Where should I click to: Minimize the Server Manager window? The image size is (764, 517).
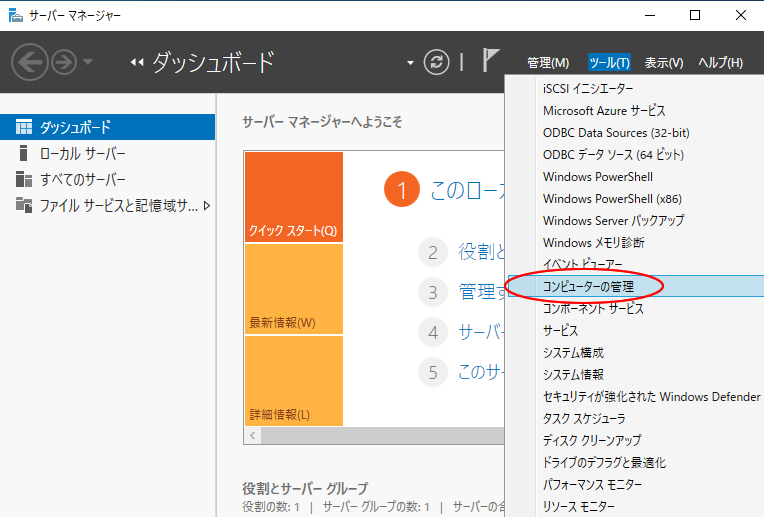point(650,16)
